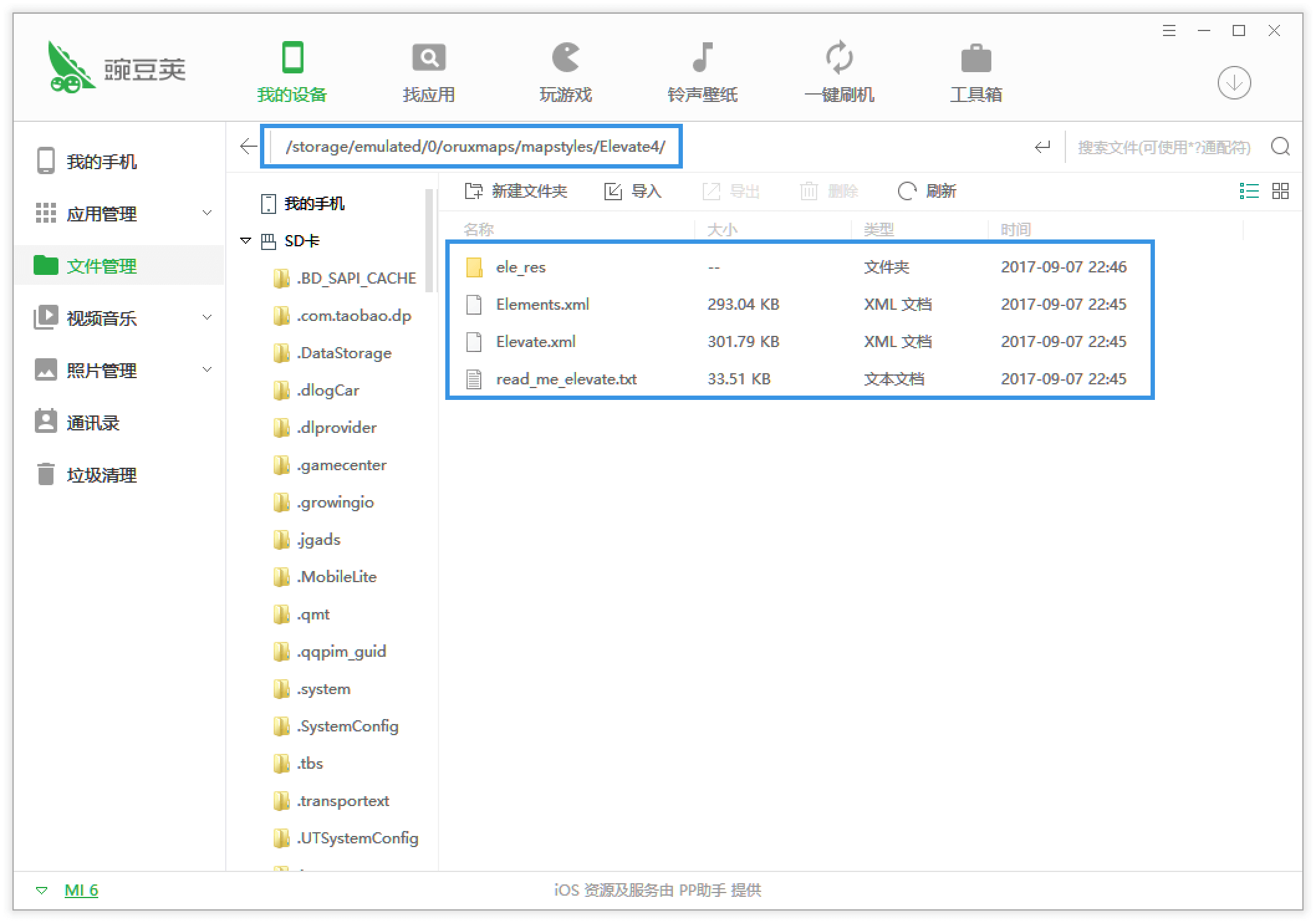Viewport: 1316px width, 923px height.
Task: Select 垃圾清理 in the sidebar
Action: pyautogui.click(x=101, y=475)
